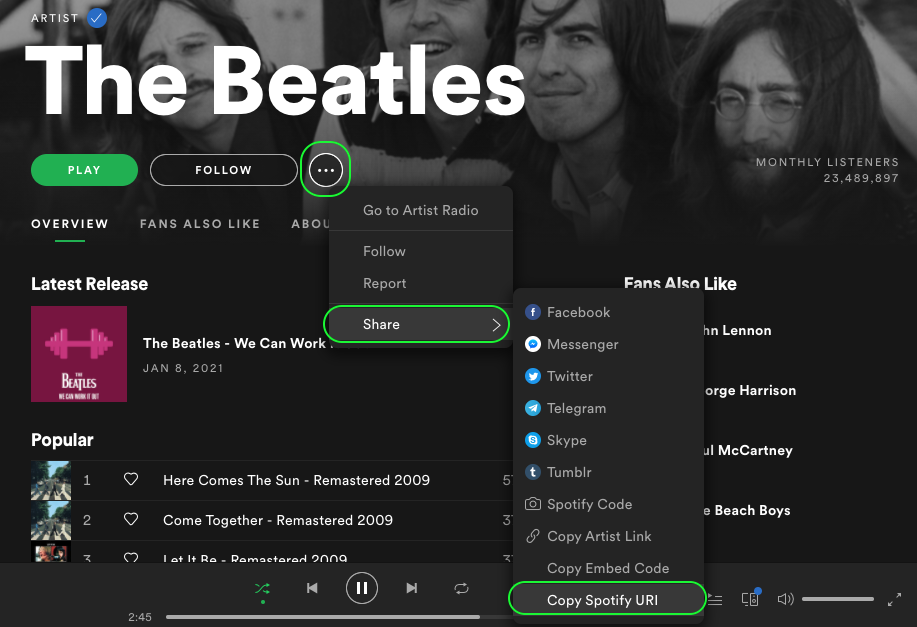The width and height of the screenshot is (917, 627).
Task: Click Come Together album thumbnail
Action: [x=51, y=520]
